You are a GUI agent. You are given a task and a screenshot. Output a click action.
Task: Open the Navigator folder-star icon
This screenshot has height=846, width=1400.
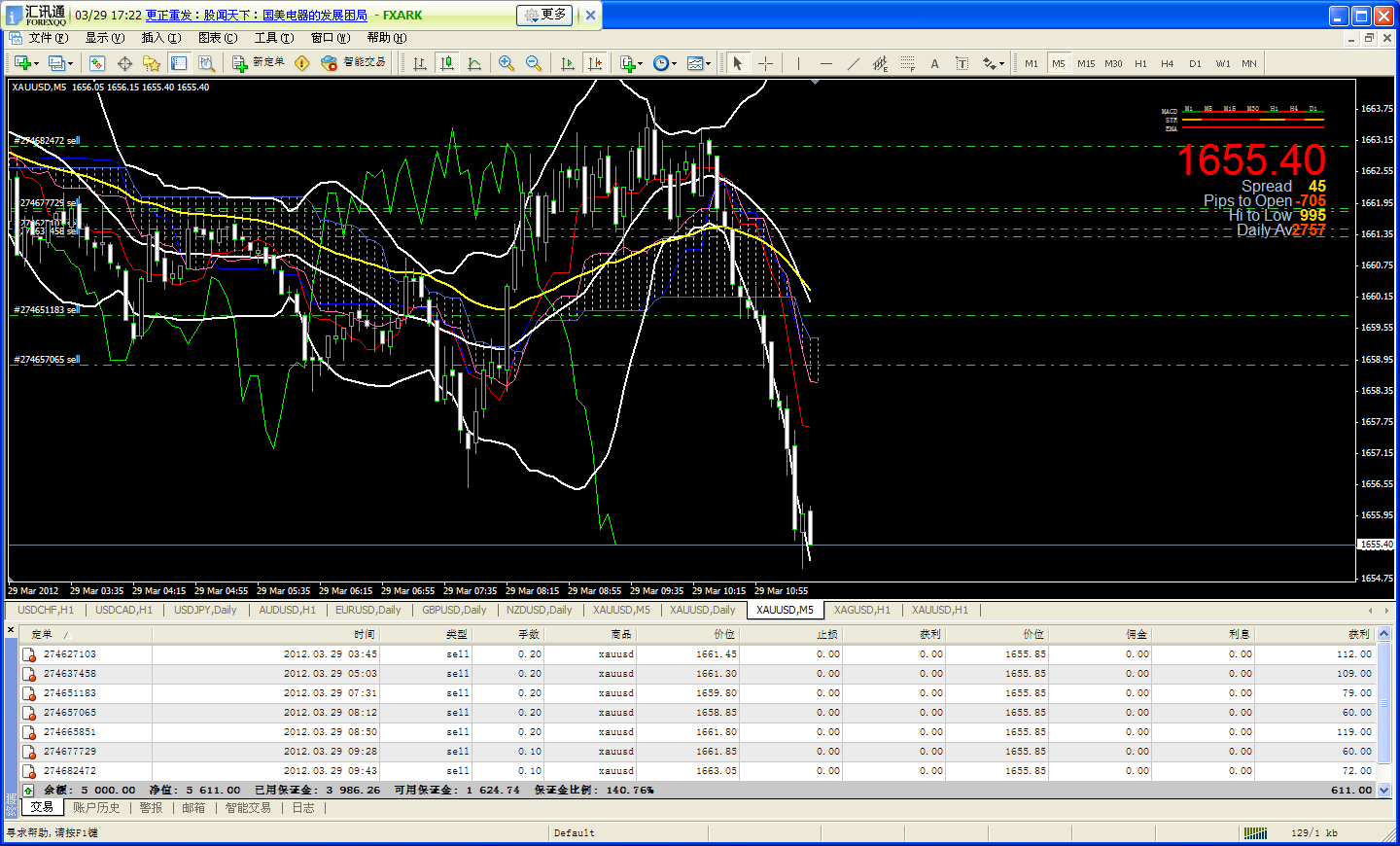click(x=151, y=63)
